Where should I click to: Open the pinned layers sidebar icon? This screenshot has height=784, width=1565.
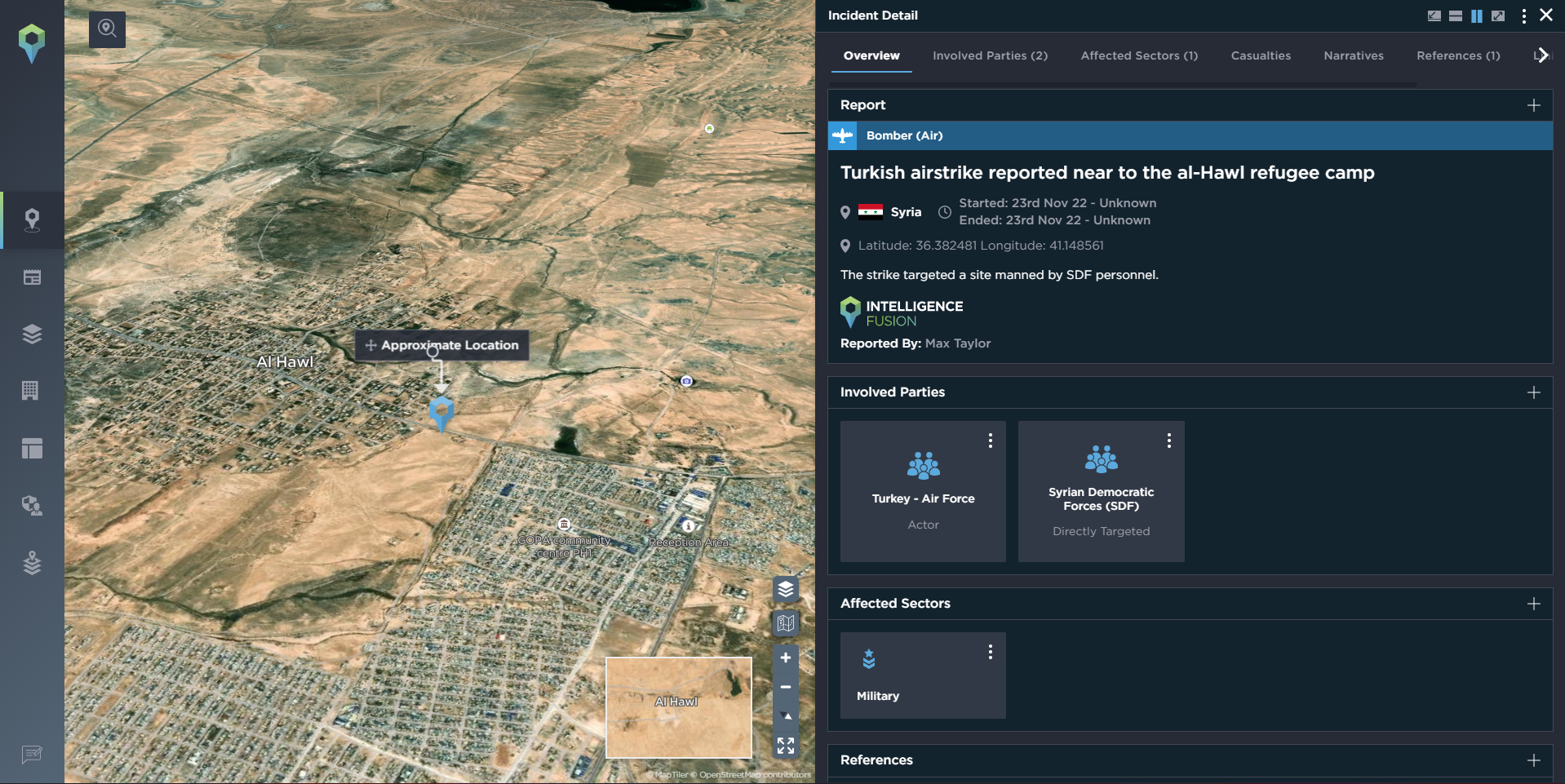[x=32, y=563]
